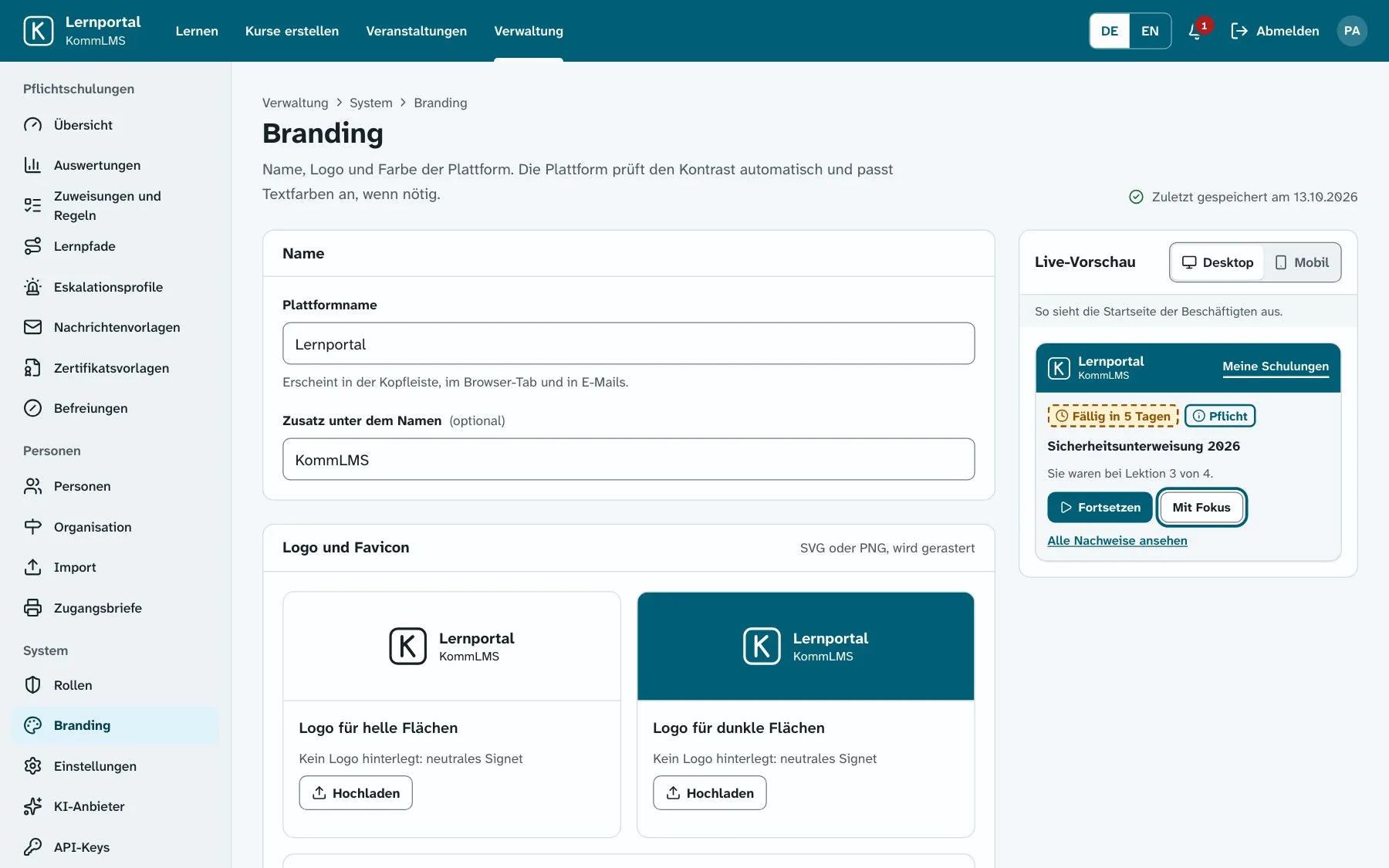Viewport: 1389px width, 868px height.
Task: Click the API-Keys key icon
Action: point(32,847)
